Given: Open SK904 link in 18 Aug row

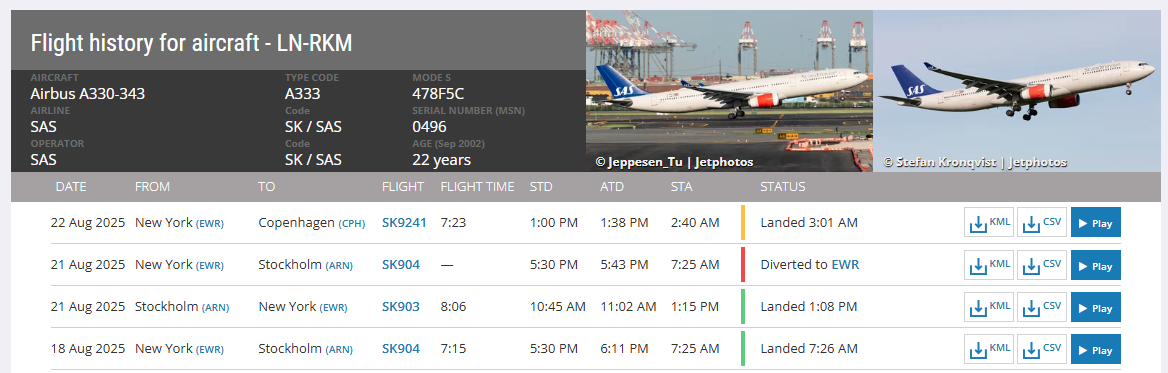Looking at the screenshot, I should [401, 348].
